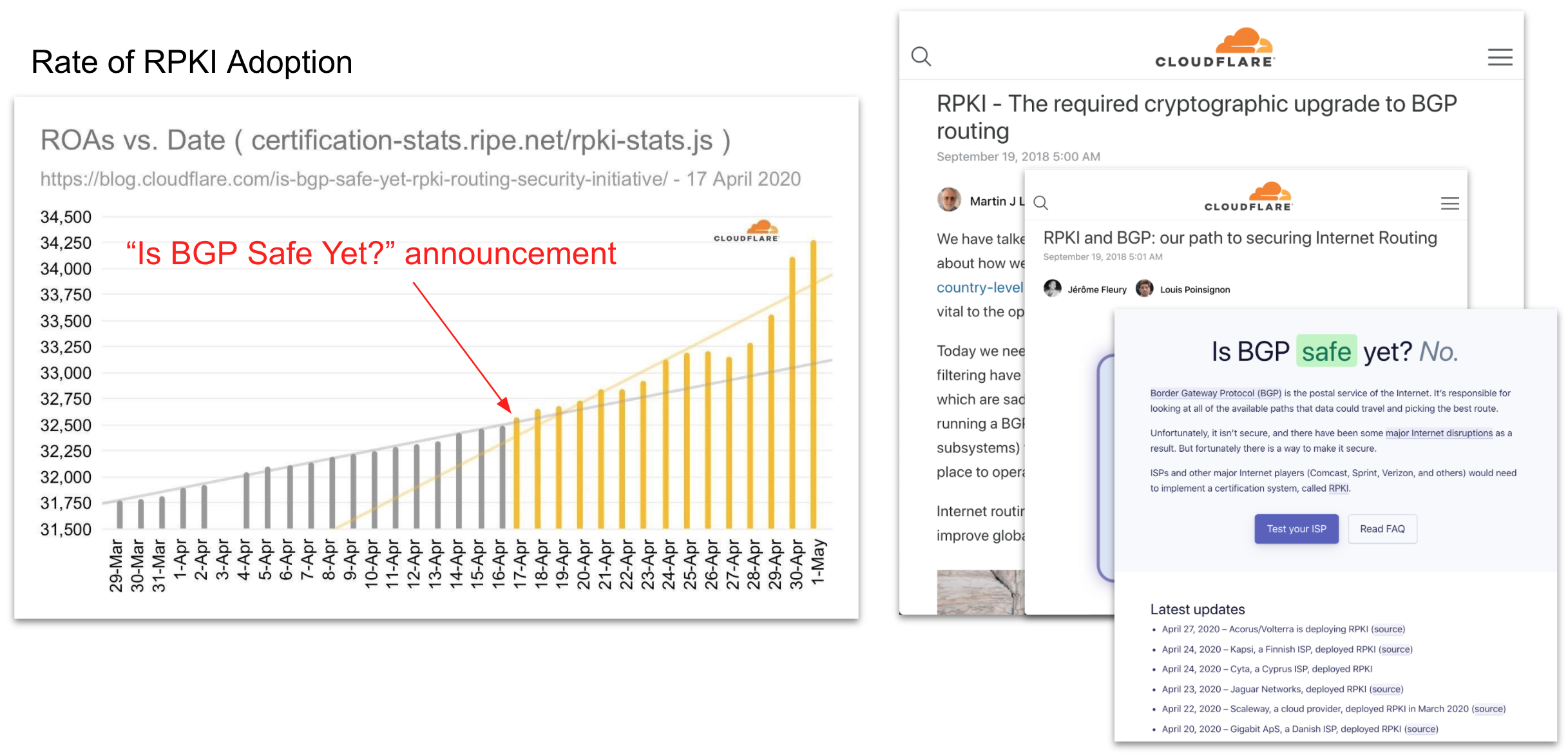Open hamburger menu on back Cloudflare page
The image size is (1568, 754).
tap(1500, 57)
